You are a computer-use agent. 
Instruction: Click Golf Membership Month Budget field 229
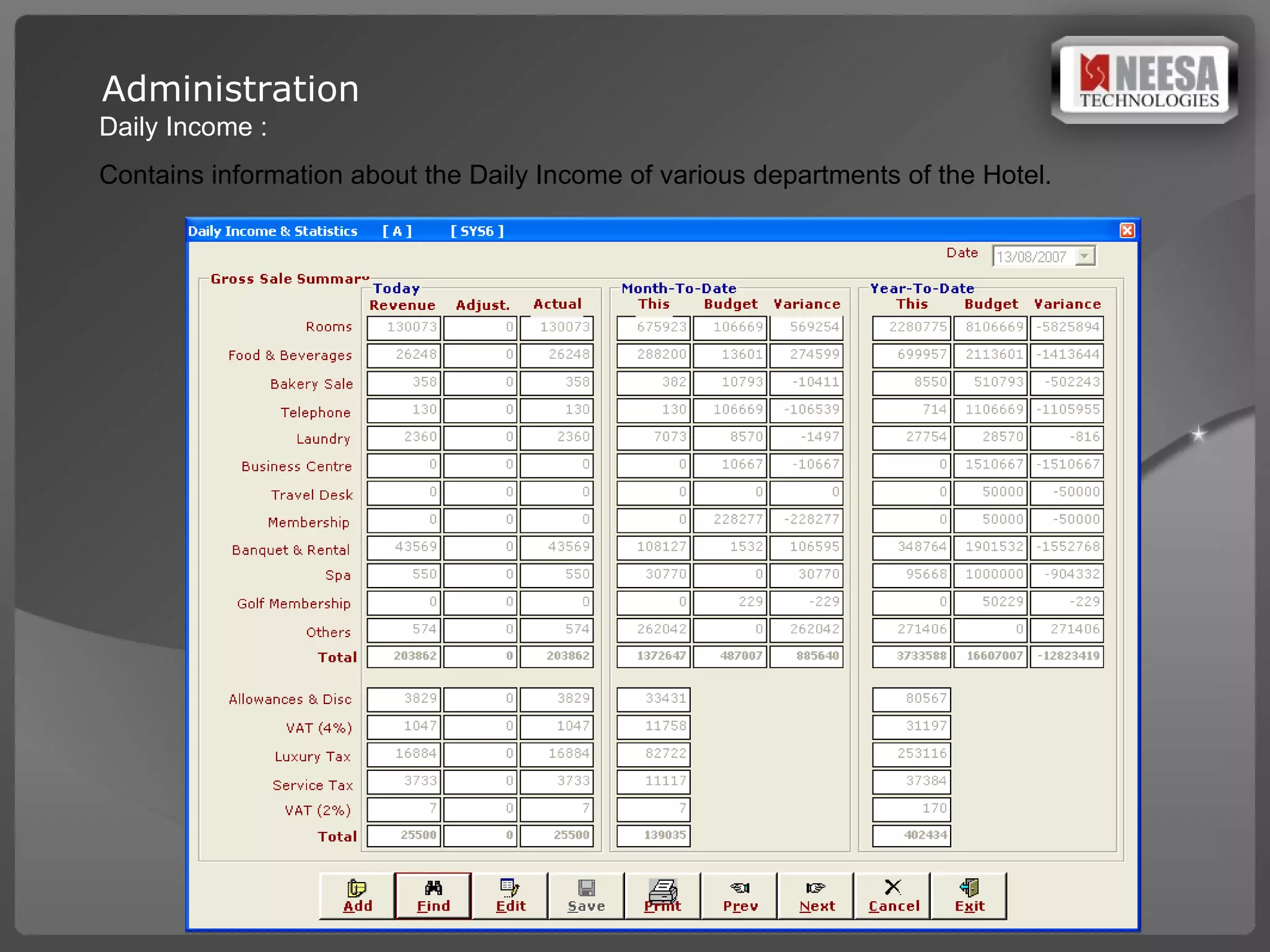click(x=730, y=602)
